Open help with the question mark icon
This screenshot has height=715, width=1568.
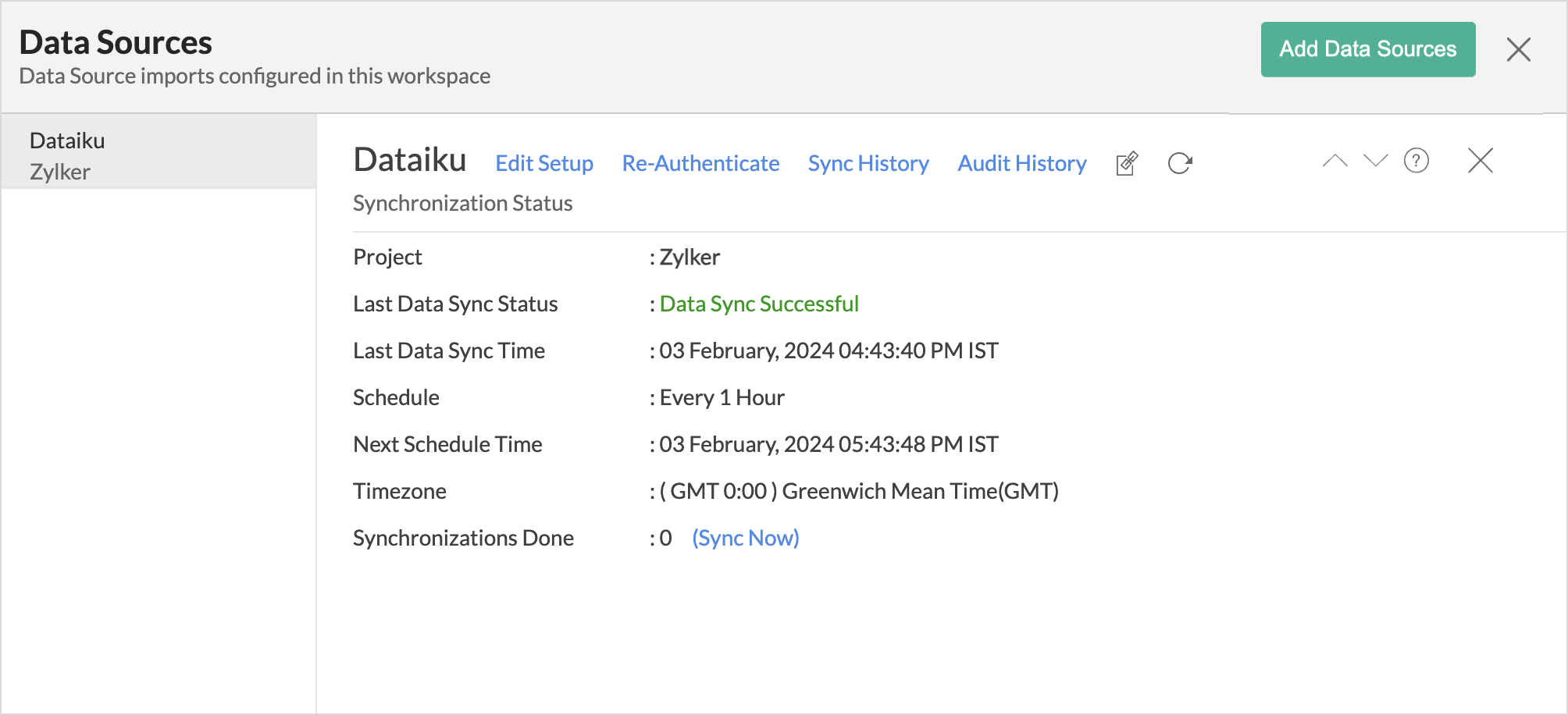click(1416, 161)
